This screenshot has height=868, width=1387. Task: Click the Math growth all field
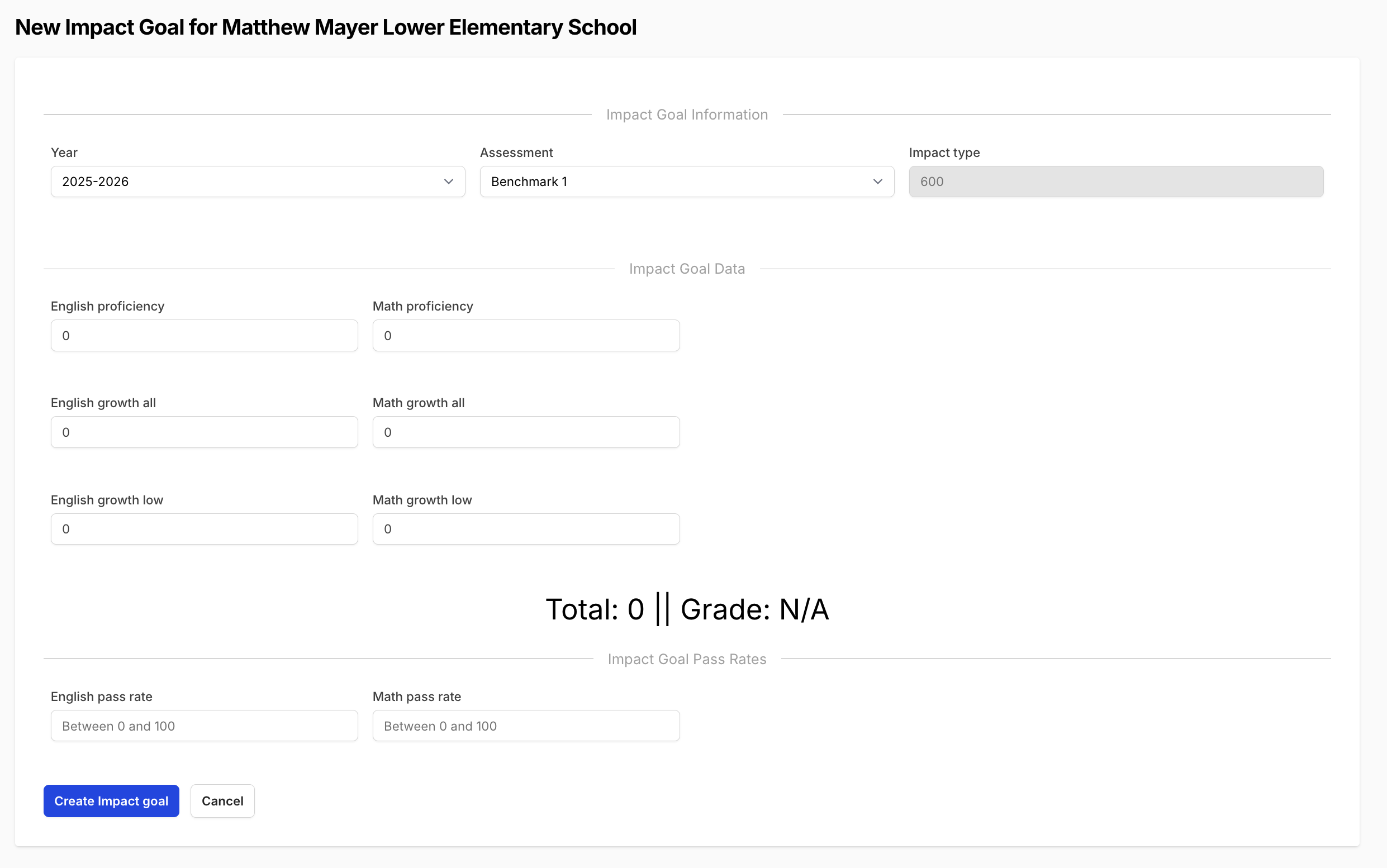click(525, 432)
